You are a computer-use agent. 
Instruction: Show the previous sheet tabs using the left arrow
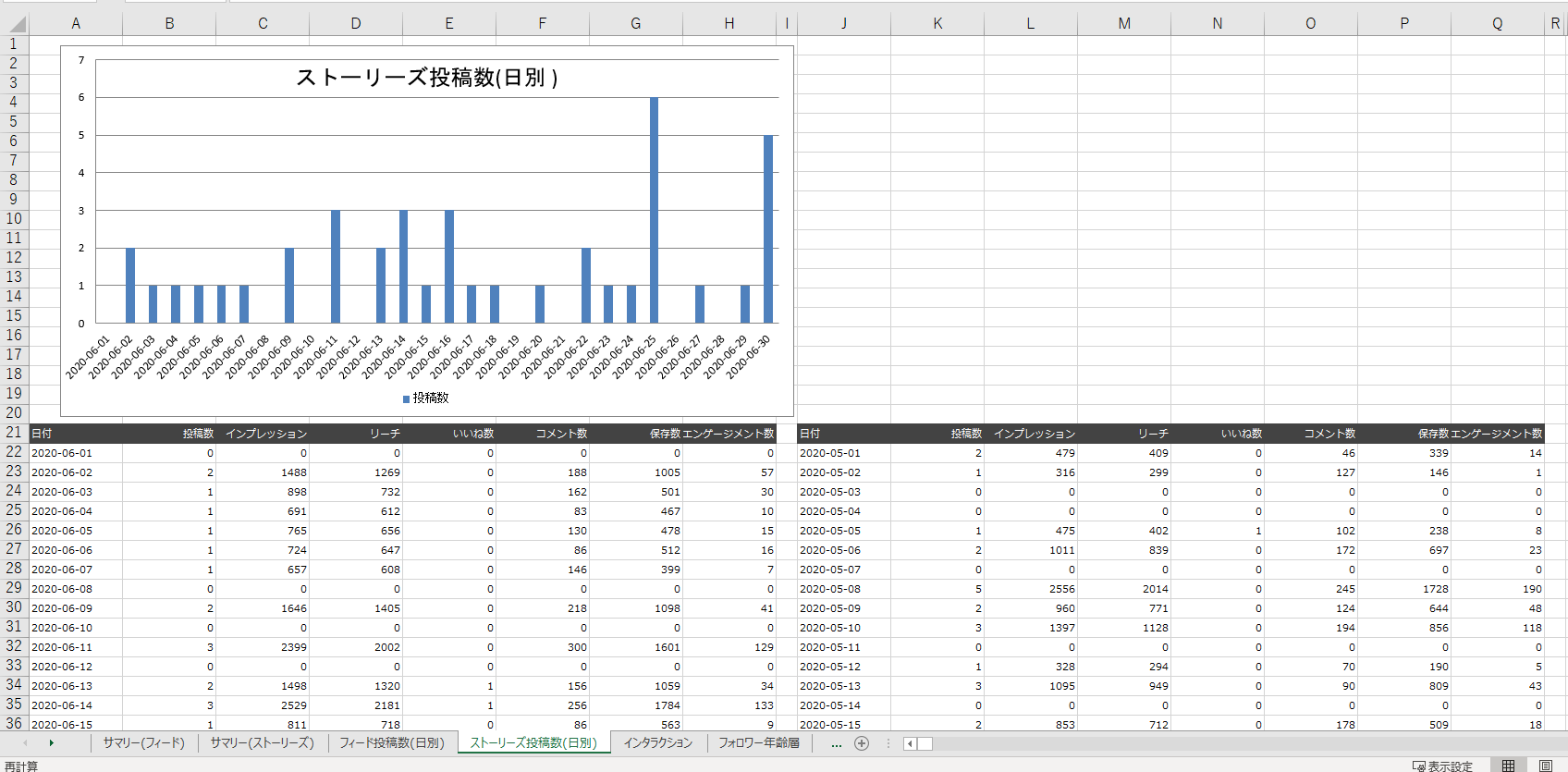(25, 743)
